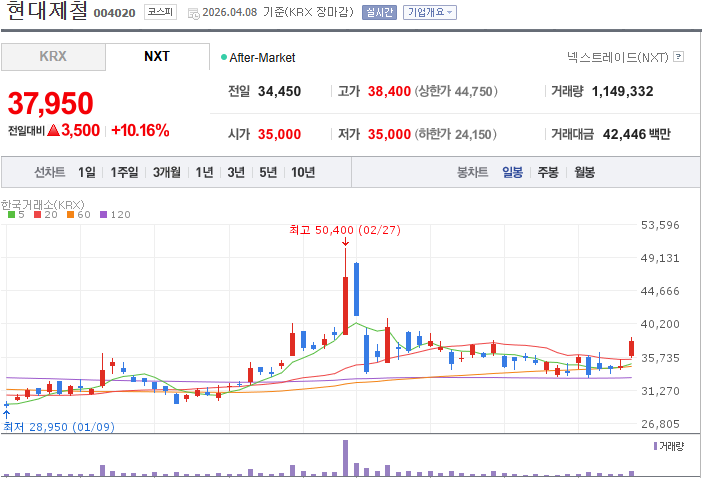Screen dimensions: 702x478
Task: Show the 5년 line chart
Action: [x=268, y=172]
